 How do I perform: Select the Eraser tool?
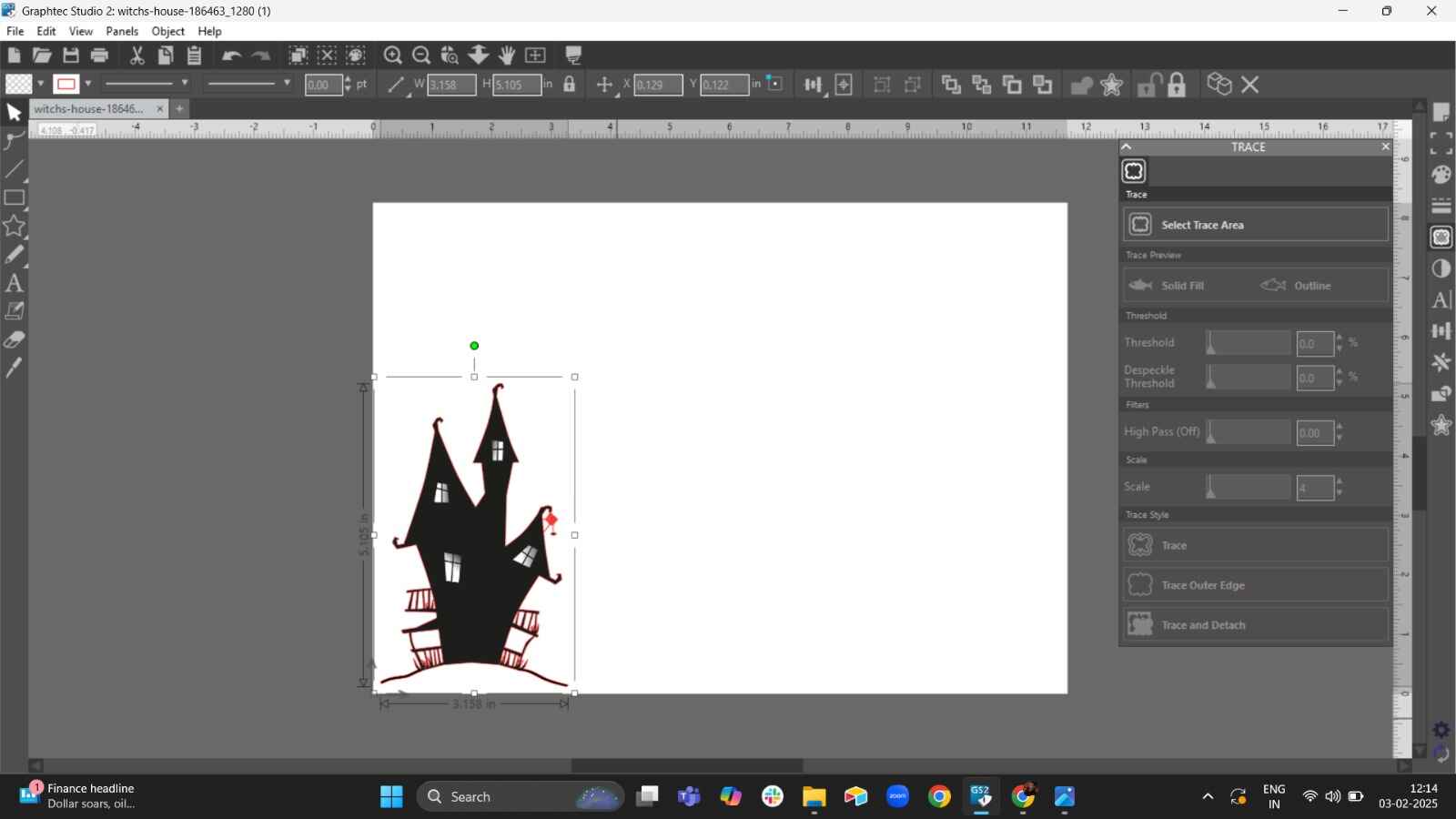pyautogui.click(x=15, y=339)
